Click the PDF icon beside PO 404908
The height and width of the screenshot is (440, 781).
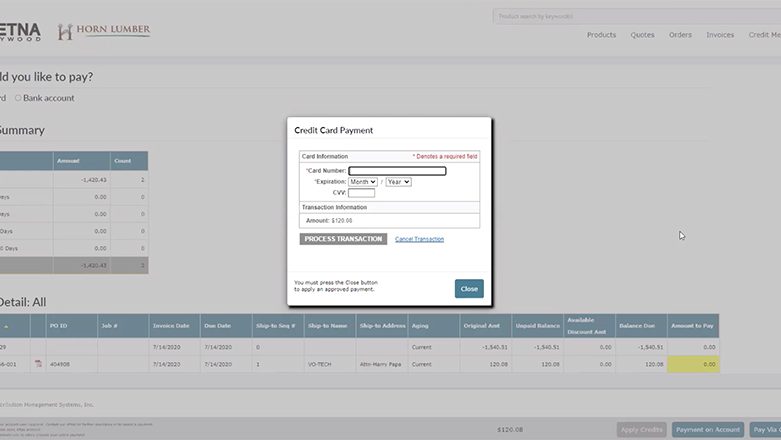pyautogui.click(x=38, y=364)
